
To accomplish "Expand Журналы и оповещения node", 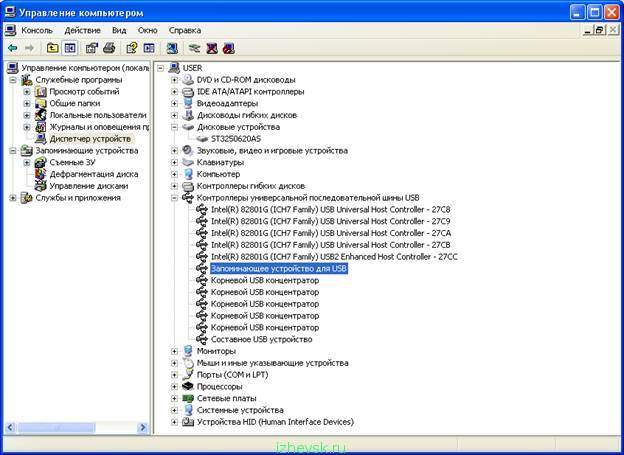I will click(27, 127).
